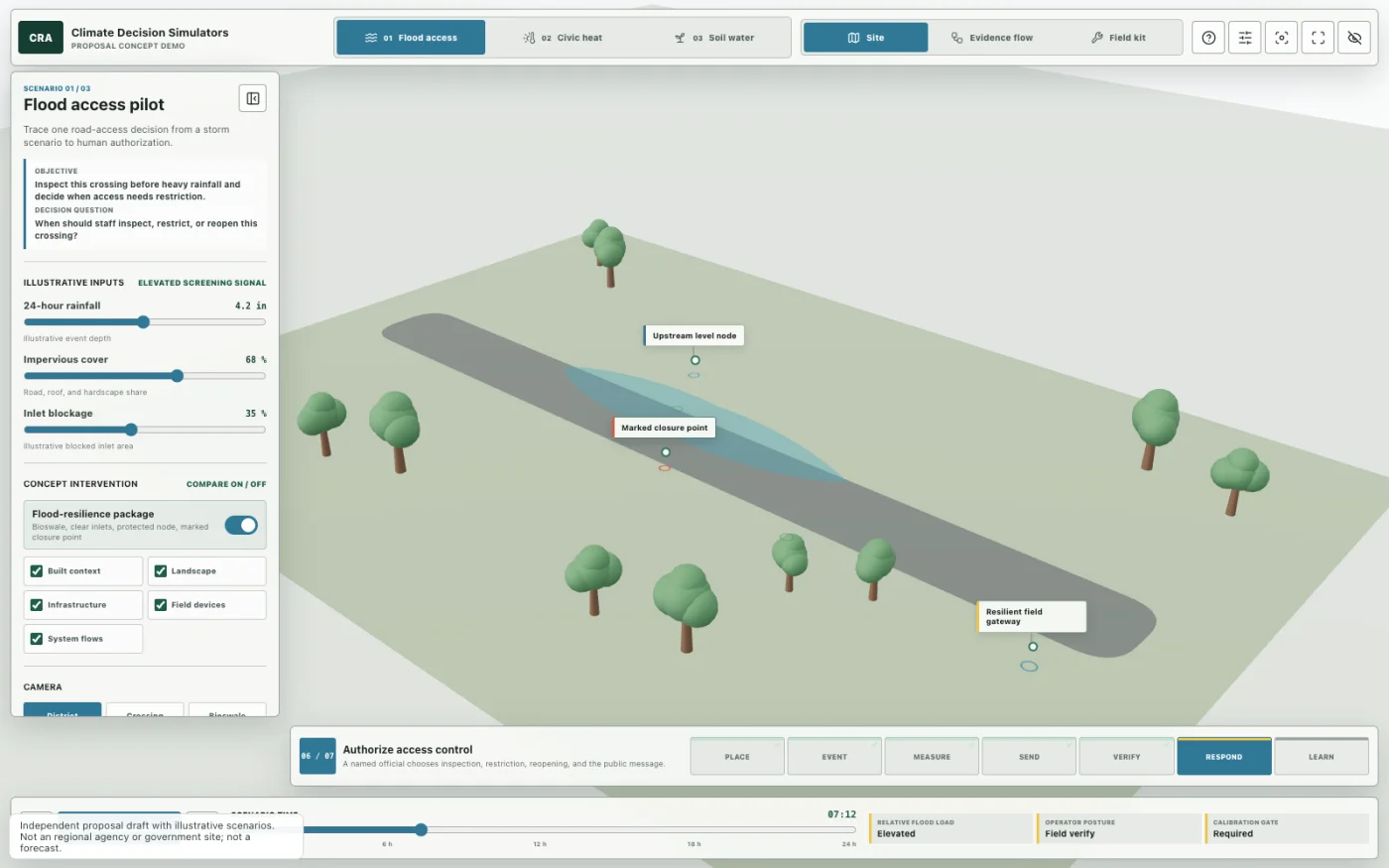Click the Upstream level node marker dot
1389x868 pixels.
coord(695,360)
